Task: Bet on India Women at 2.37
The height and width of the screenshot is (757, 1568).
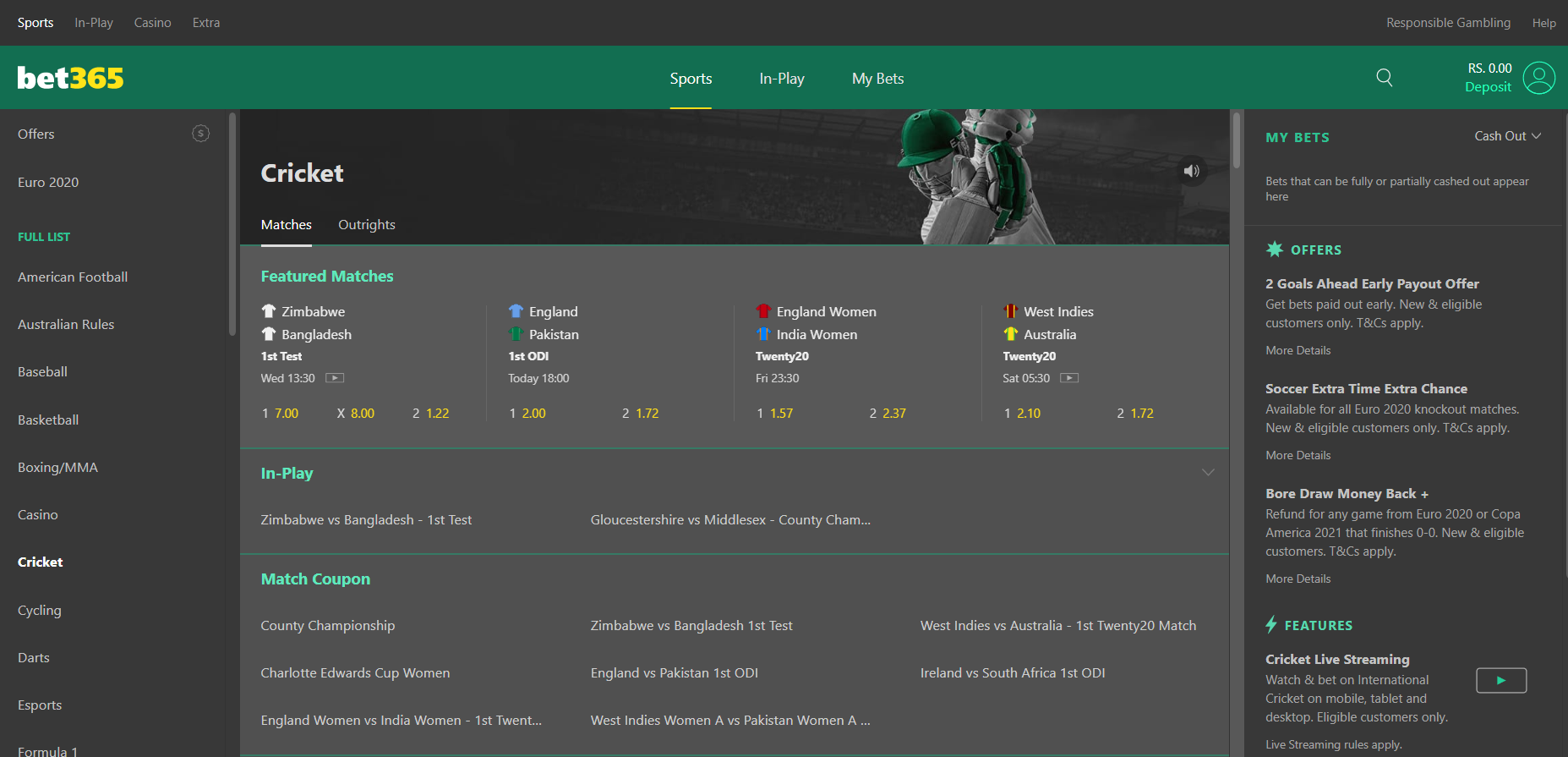Action: point(888,414)
